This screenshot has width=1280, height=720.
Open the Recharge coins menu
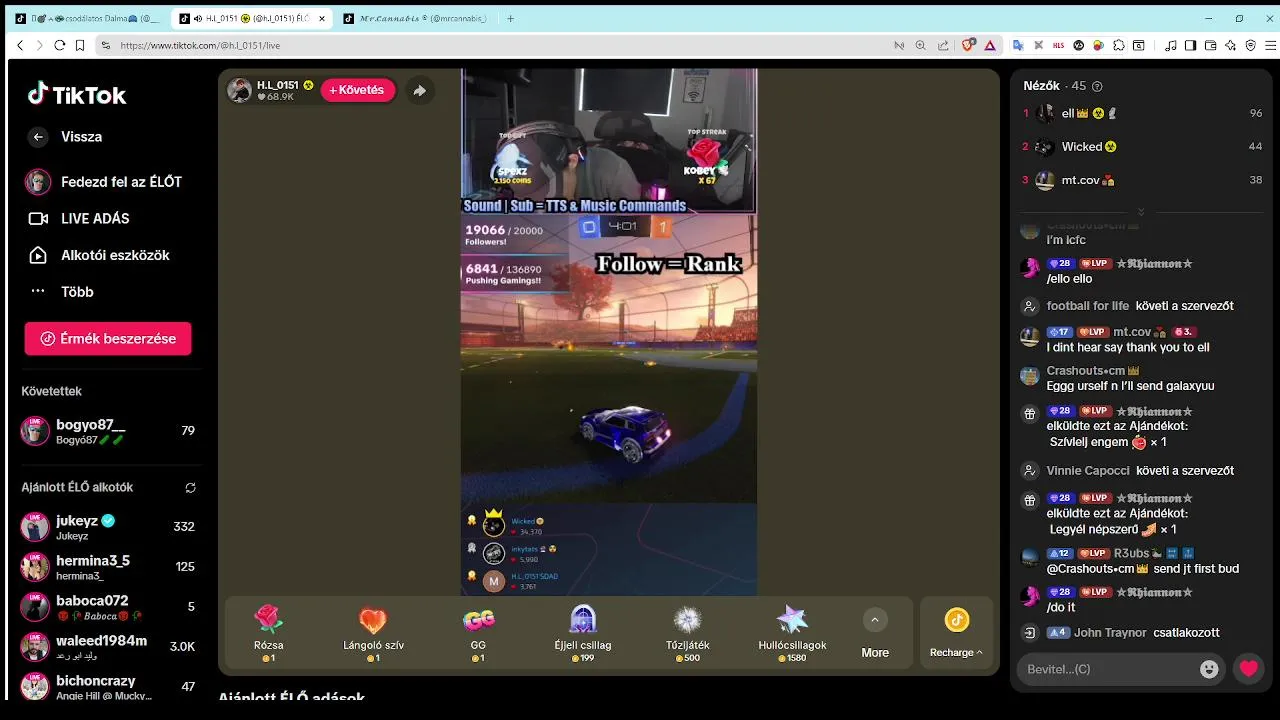pos(956,633)
